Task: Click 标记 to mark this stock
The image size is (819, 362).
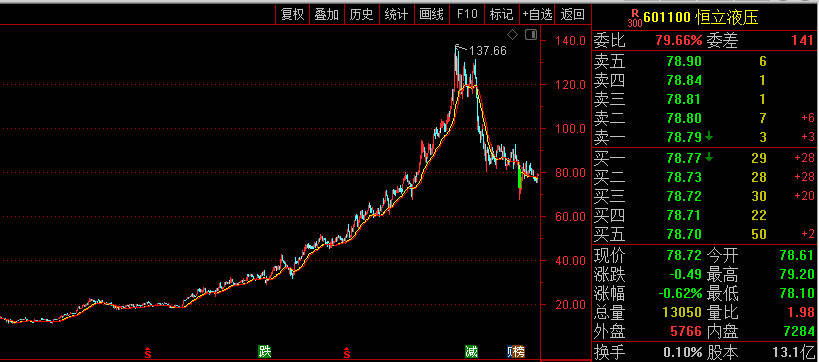Action: point(501,14)
